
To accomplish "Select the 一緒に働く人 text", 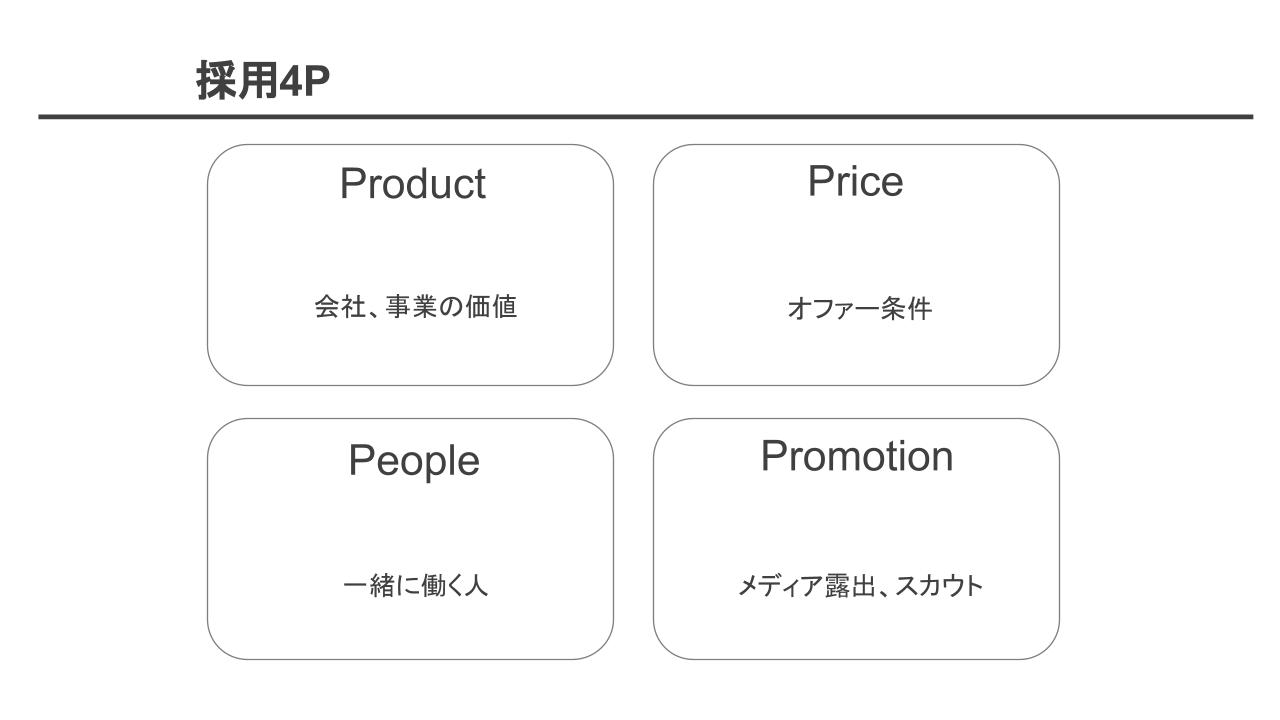I will click(415, 585).
